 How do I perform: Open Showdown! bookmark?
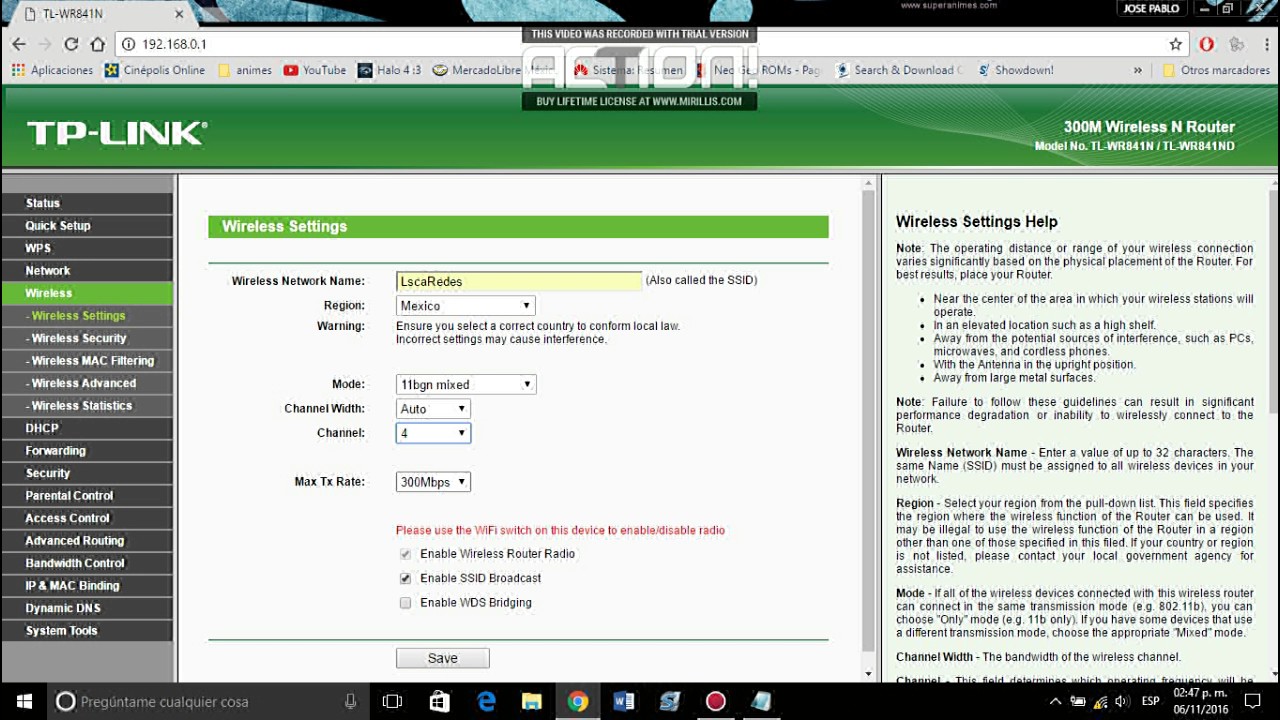click(x=1015, y=70)
